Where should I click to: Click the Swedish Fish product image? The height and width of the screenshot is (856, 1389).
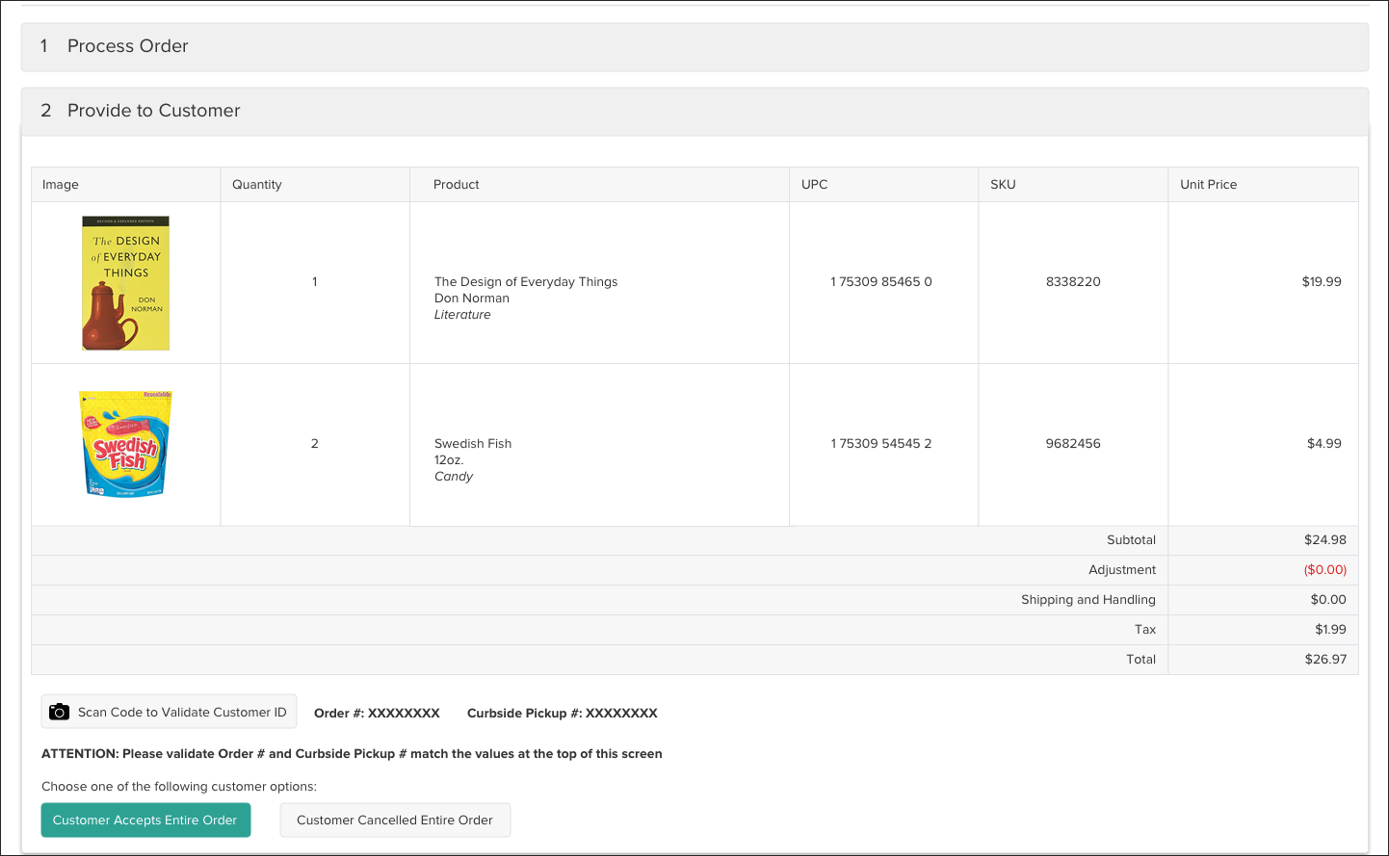(x=125, y=443)
